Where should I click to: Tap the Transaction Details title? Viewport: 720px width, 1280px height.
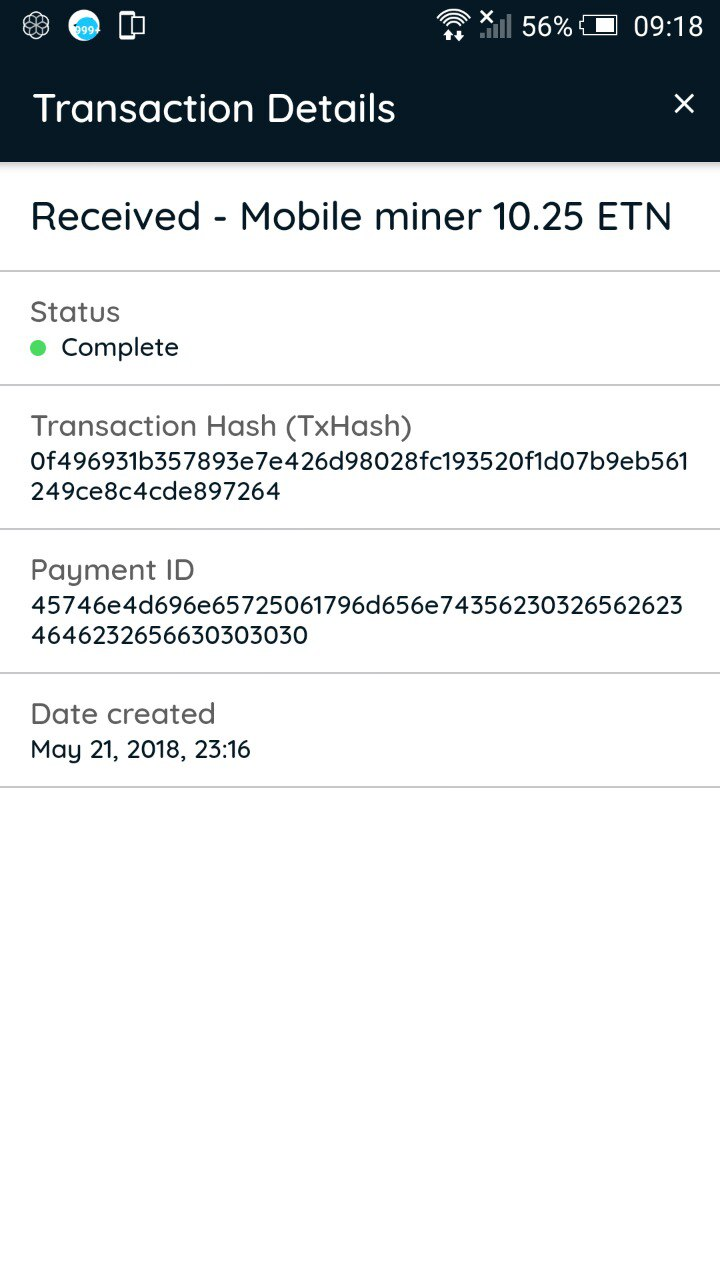215,108
